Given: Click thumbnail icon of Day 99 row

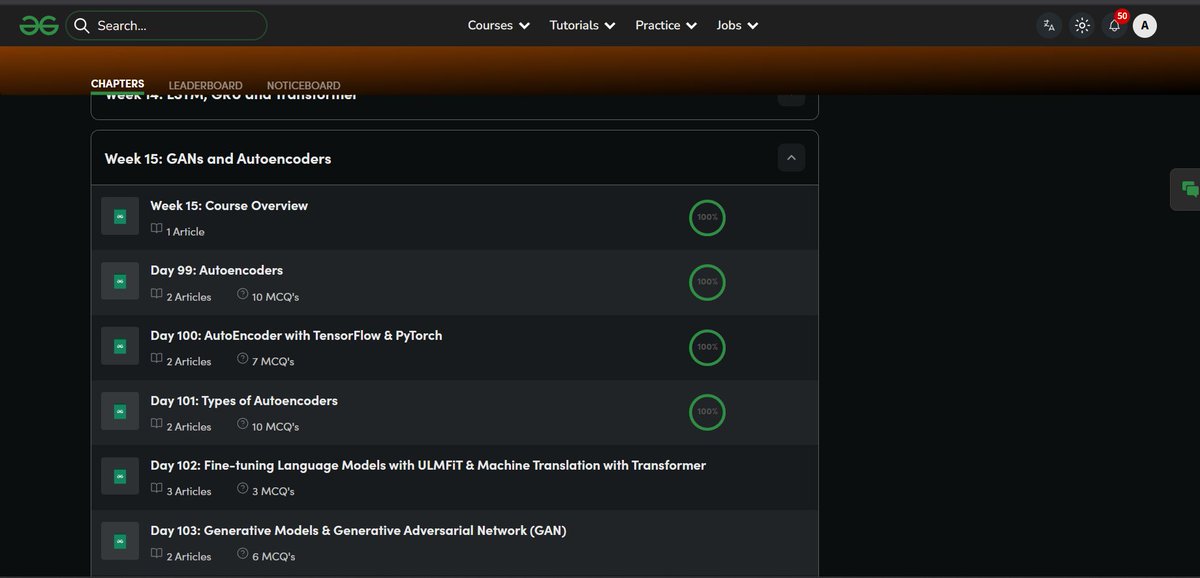Looking at the screenshot, I should [120, 282].
